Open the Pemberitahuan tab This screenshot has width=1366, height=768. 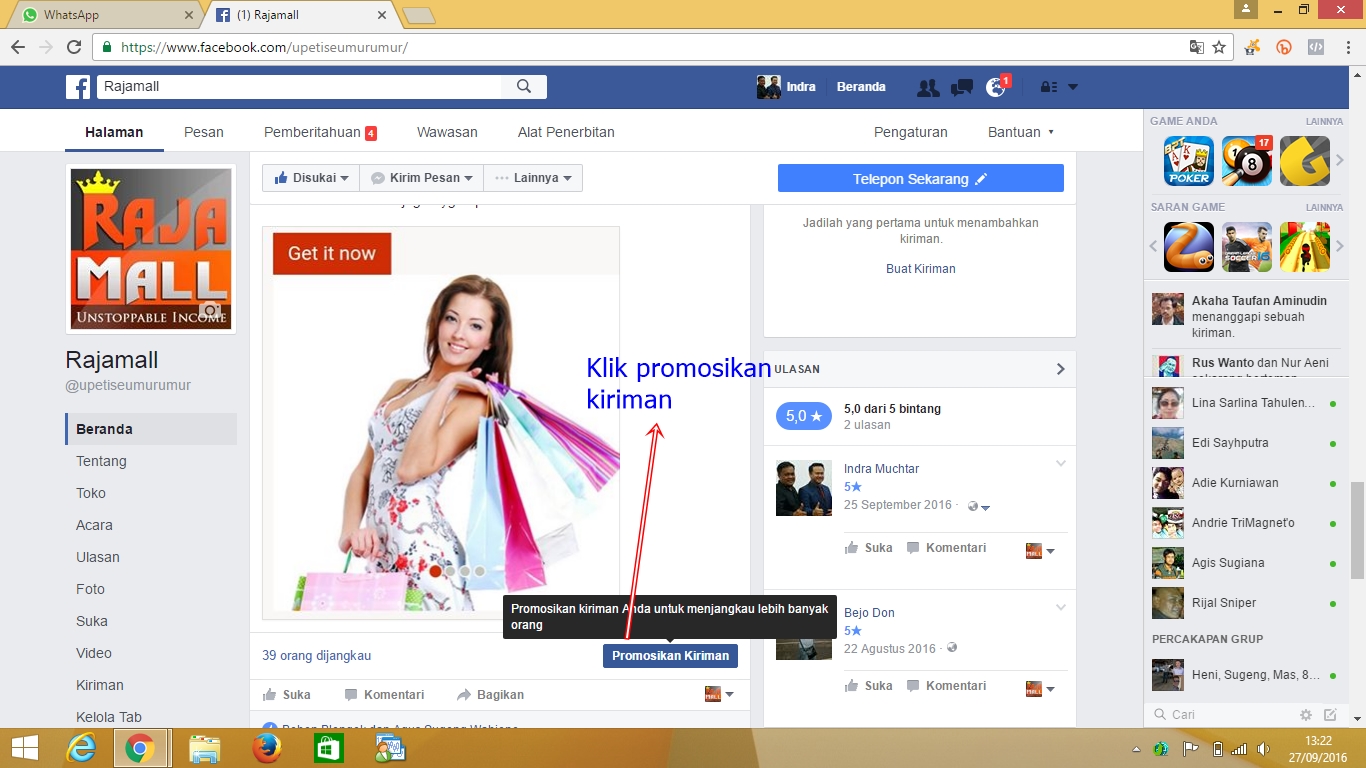[320, 132]
